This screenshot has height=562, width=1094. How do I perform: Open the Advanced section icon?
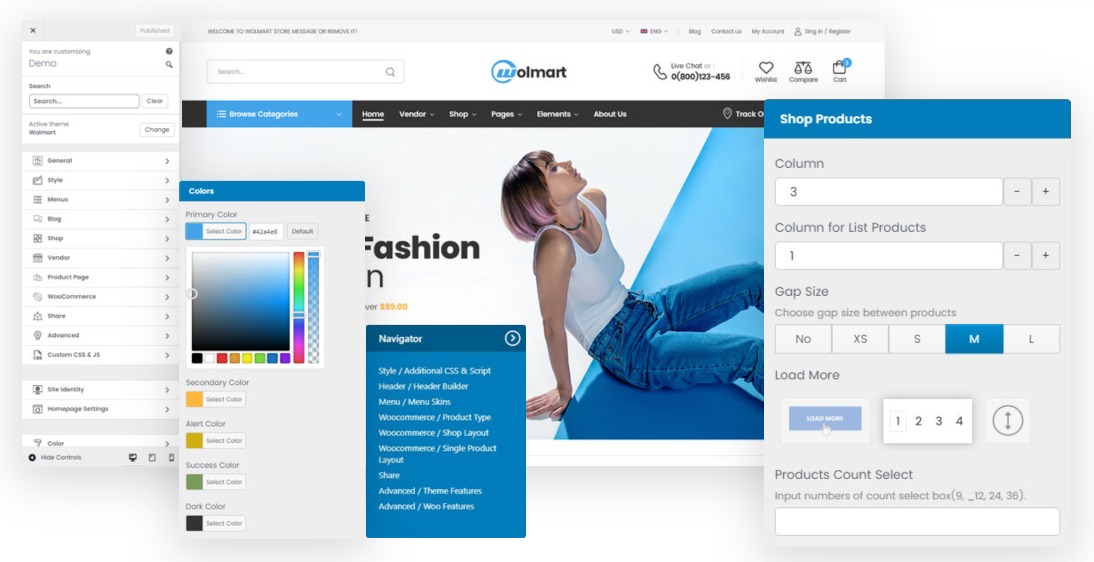(x=38, y=336)
